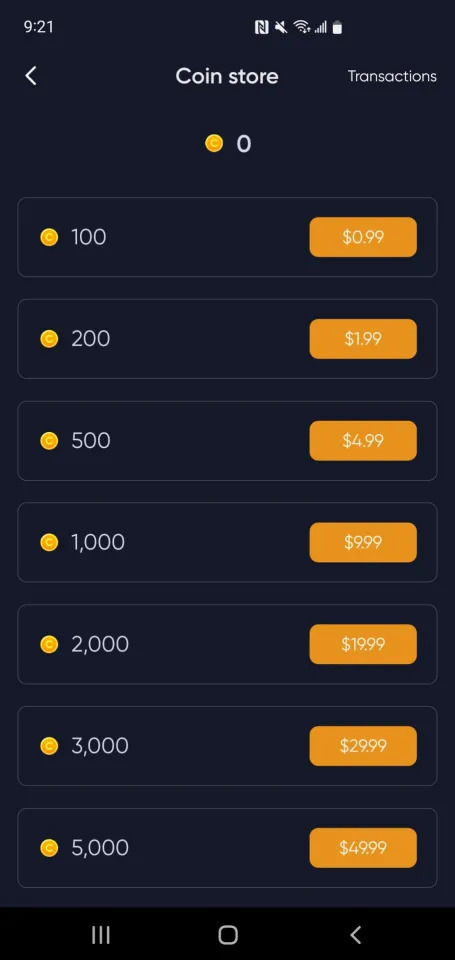The width and height of the screenshot is (455, 960).
Task: Open Android recent apps button
Action: (x=100, y=934)
